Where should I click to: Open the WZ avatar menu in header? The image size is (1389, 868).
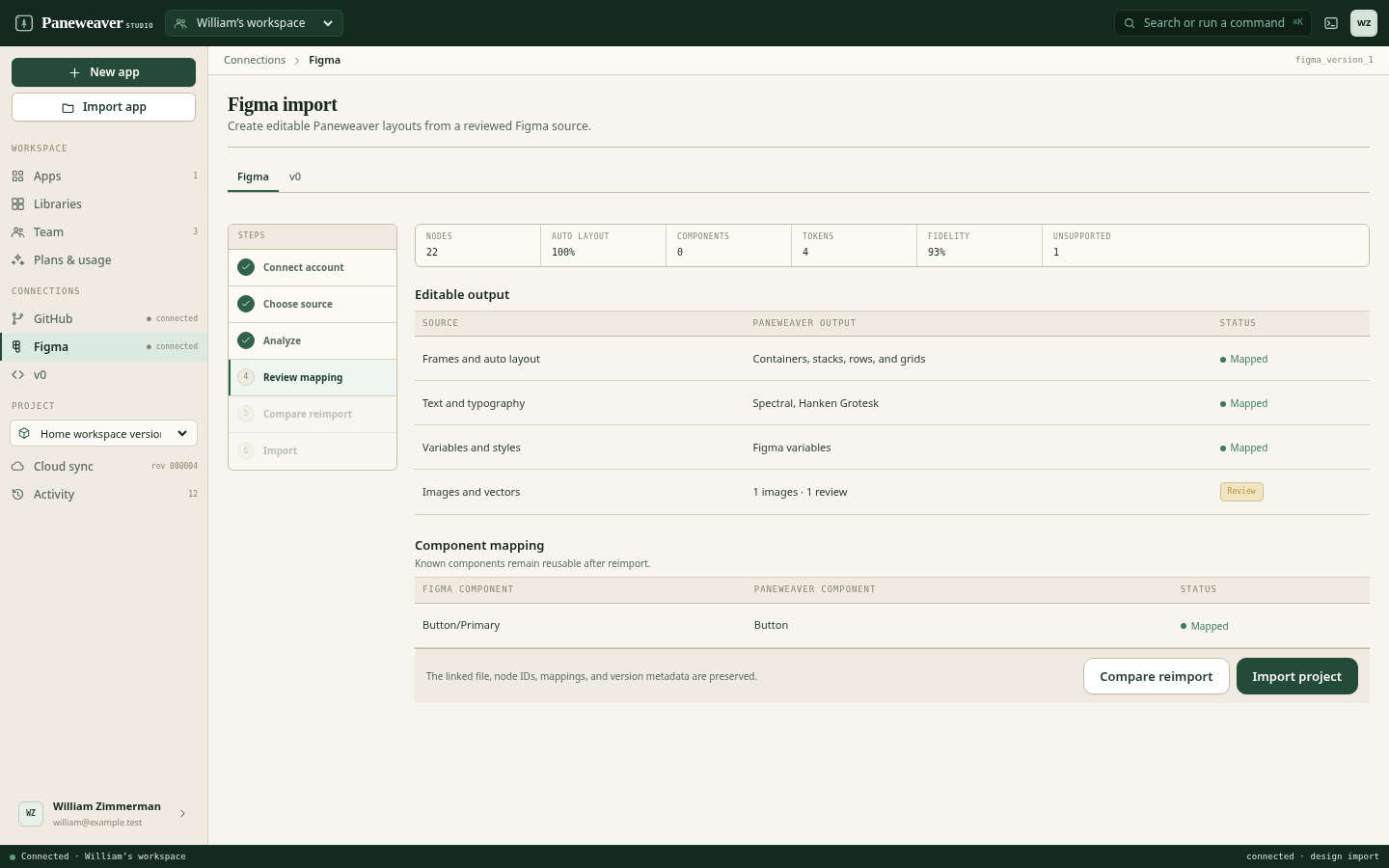(1364, 23)
